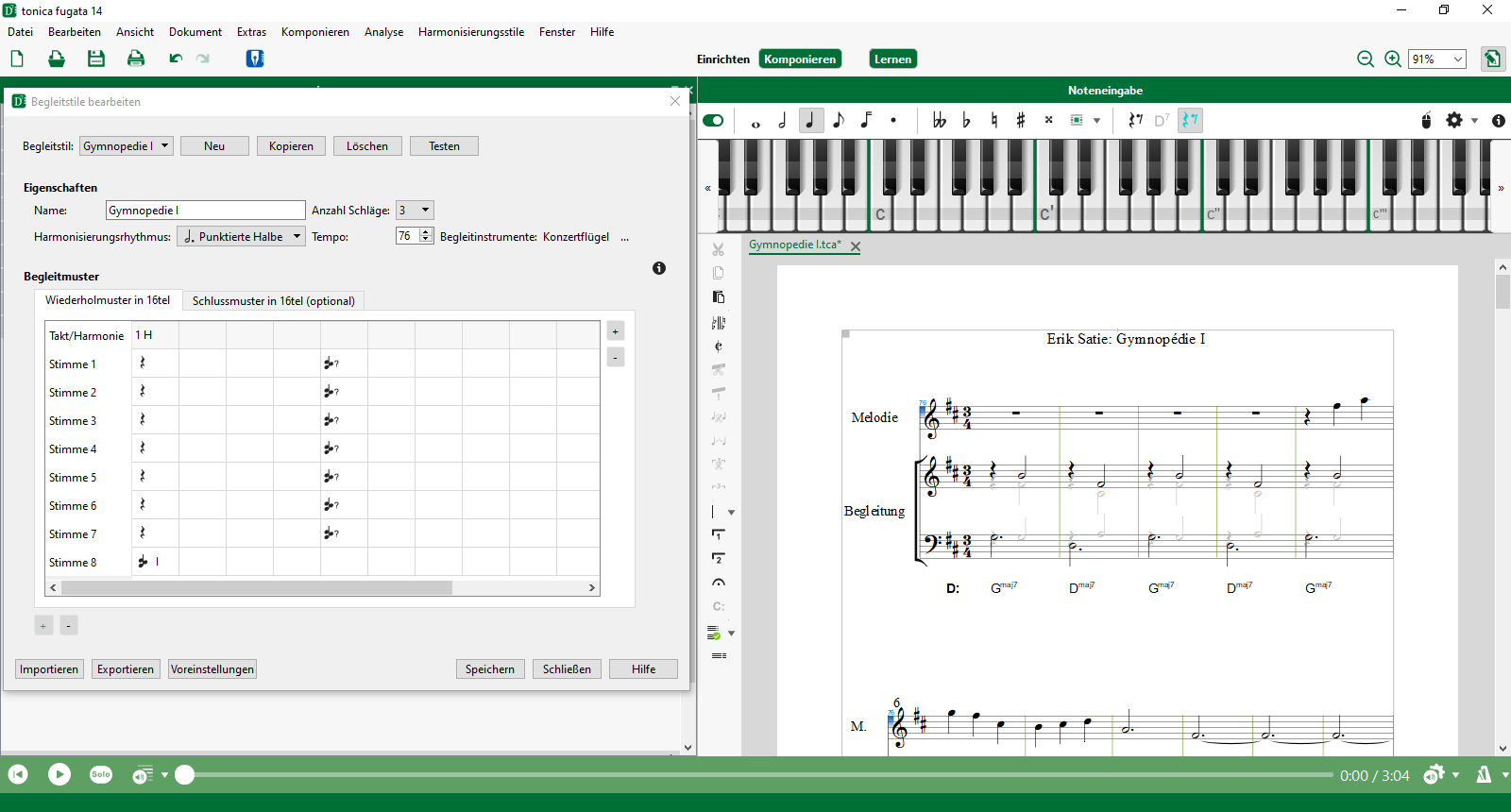Open the Anzahl Schläge dropdown
The image size is (1511, 812).
pyautogui.click(x=415, y=211)
